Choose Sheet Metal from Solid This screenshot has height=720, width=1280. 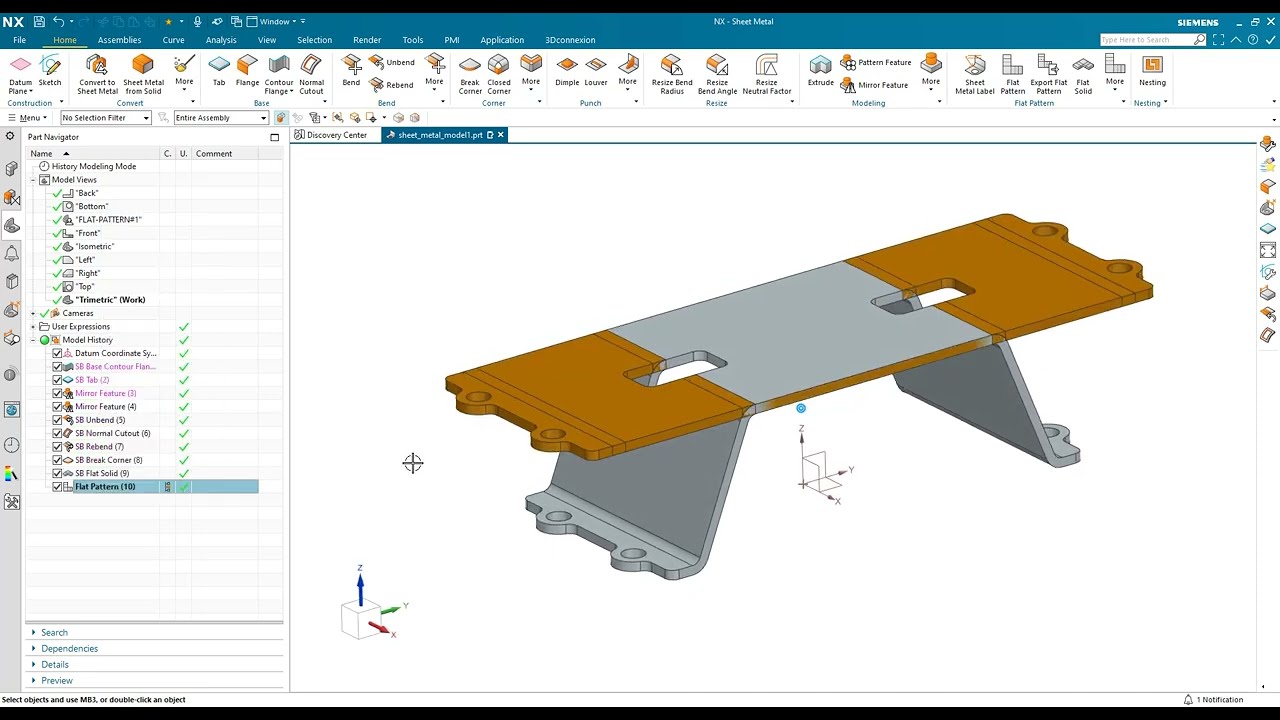[143, 75]
